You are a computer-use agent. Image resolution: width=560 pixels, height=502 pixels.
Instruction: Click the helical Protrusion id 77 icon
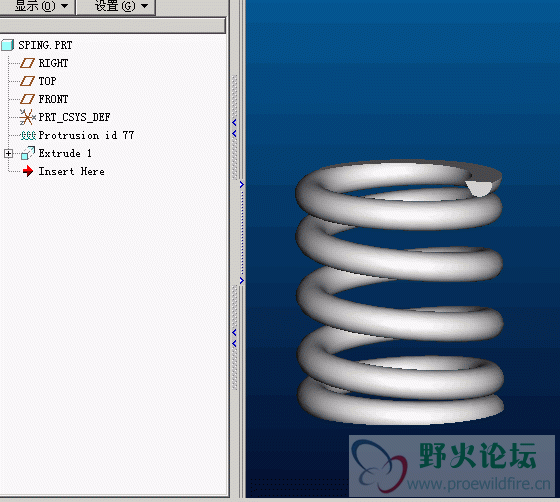pos(28,135)
